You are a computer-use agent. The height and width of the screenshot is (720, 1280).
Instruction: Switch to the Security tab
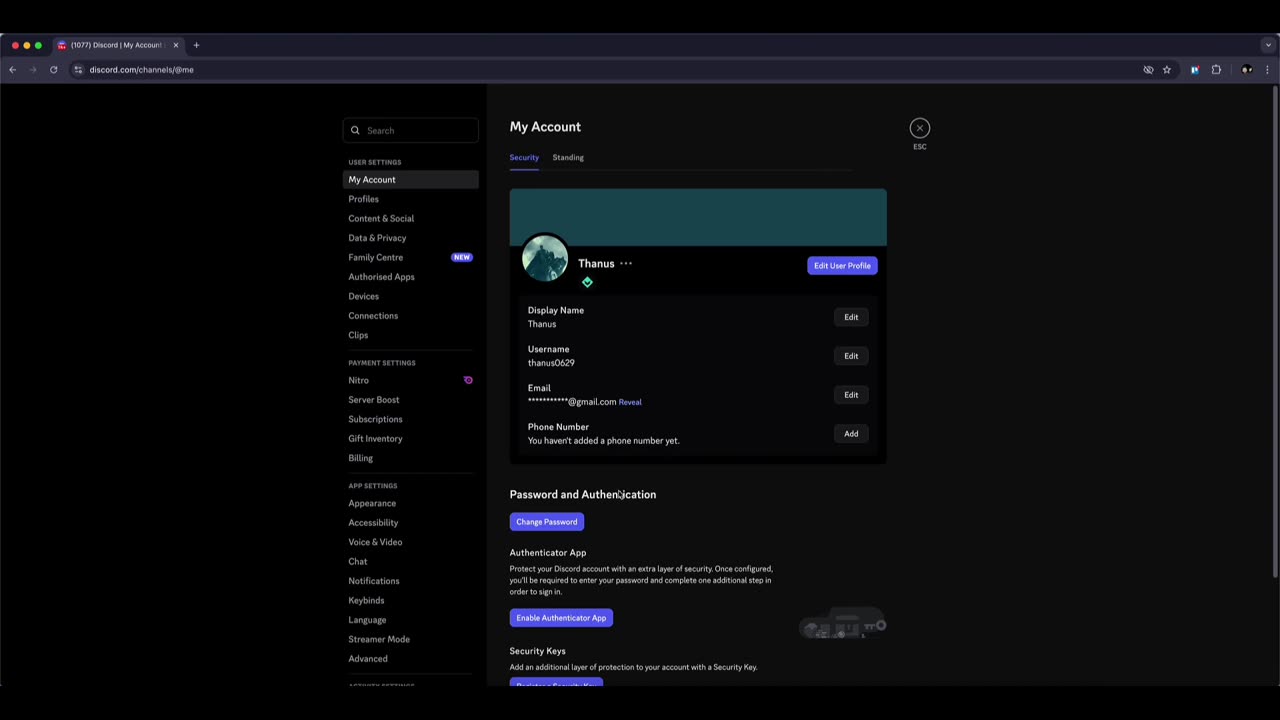[x=524, y=157]
